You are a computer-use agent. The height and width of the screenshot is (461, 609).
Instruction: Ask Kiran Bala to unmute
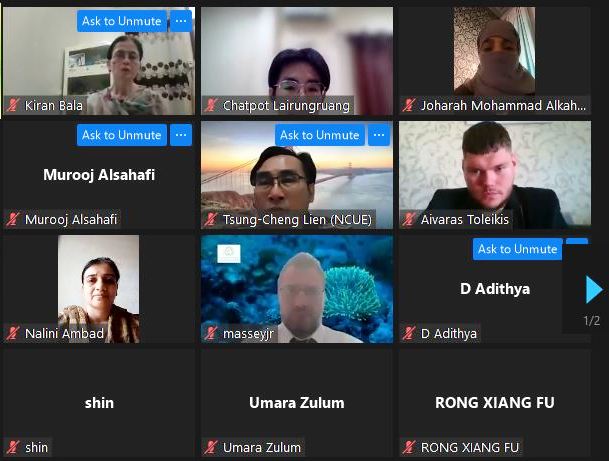click(122, 21)
